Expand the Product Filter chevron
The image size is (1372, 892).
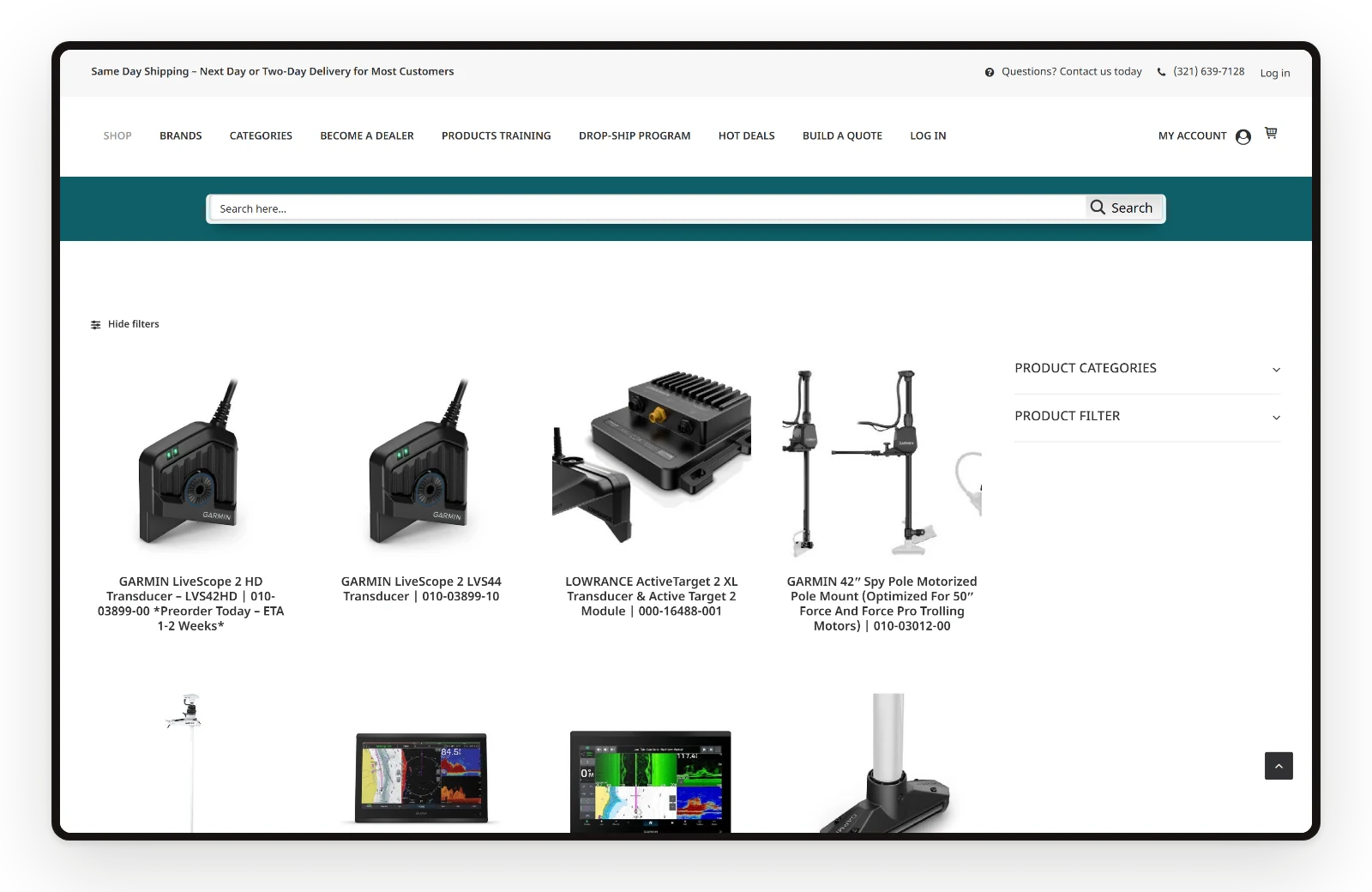1276,418
